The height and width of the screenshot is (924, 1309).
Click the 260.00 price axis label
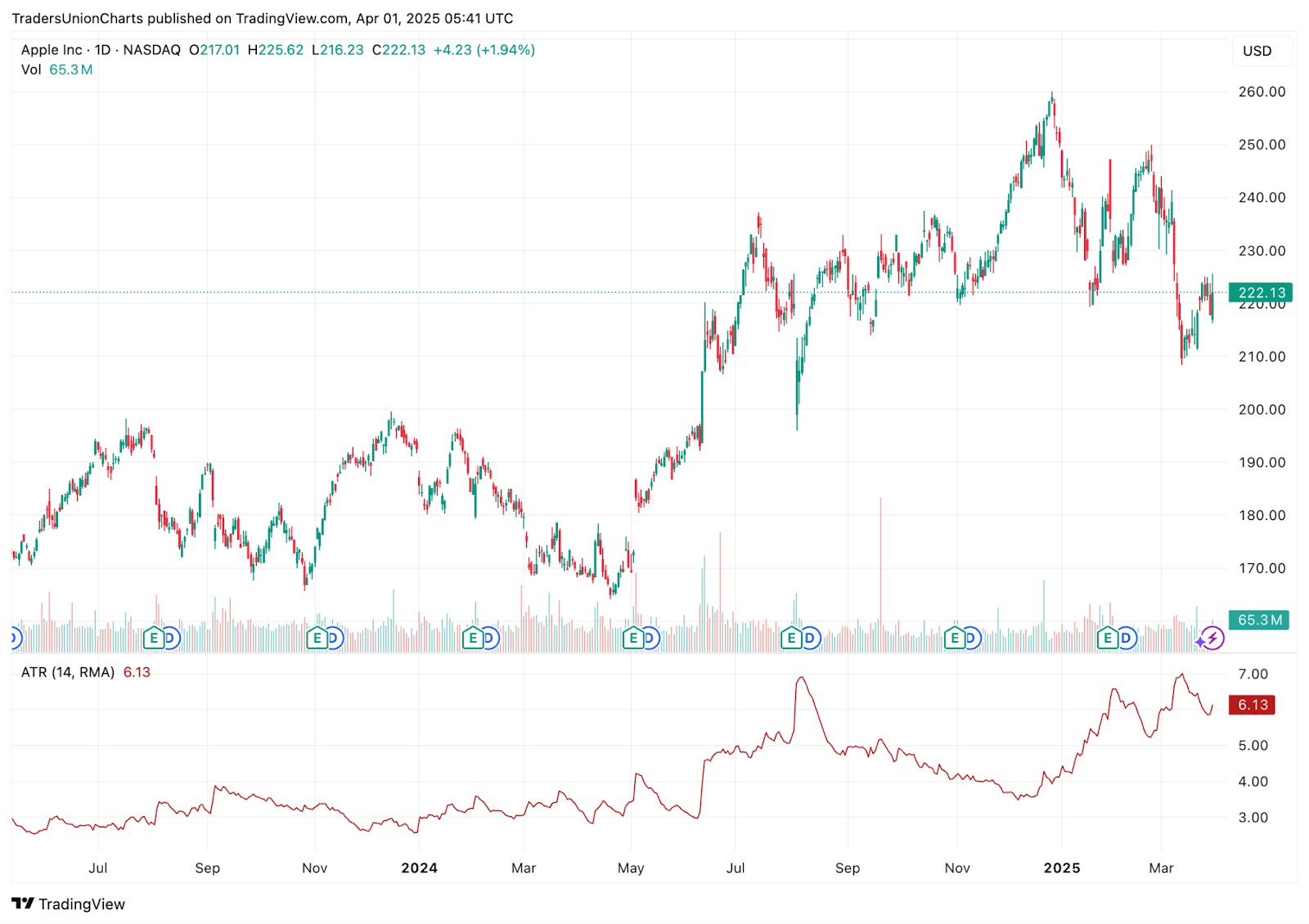pos(1262,92)
